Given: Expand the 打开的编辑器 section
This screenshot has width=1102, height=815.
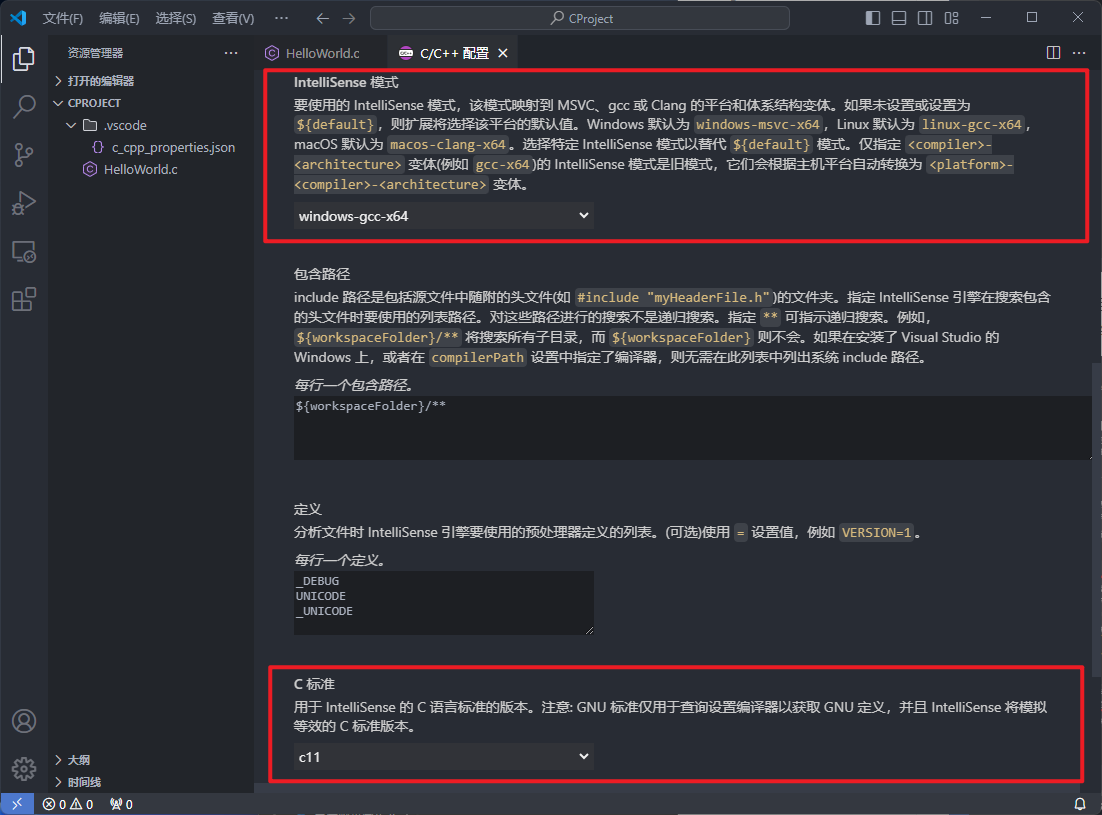Looking at the screenshot, I should coord(150,81).
